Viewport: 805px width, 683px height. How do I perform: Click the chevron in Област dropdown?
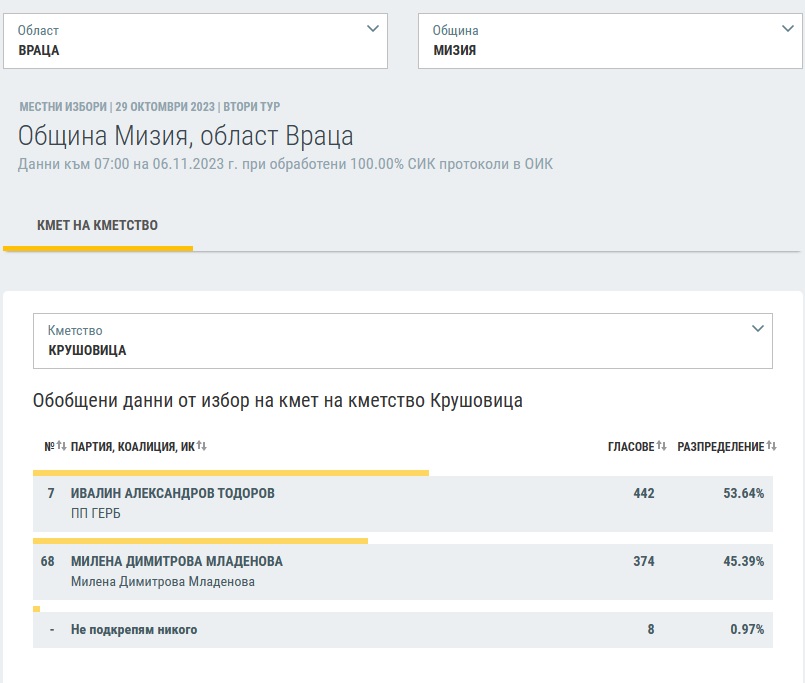(x=373, y=29)
